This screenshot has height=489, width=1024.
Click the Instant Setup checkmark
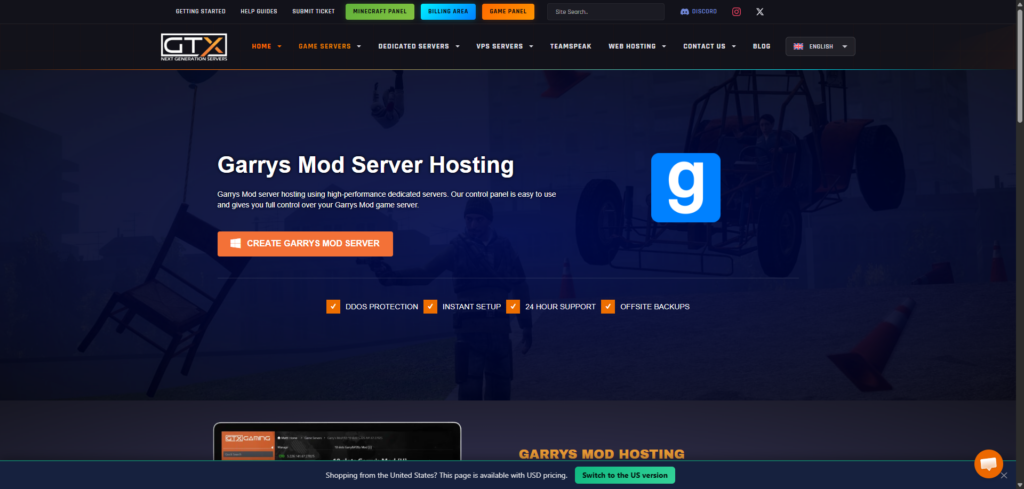[x=430, y=306]
